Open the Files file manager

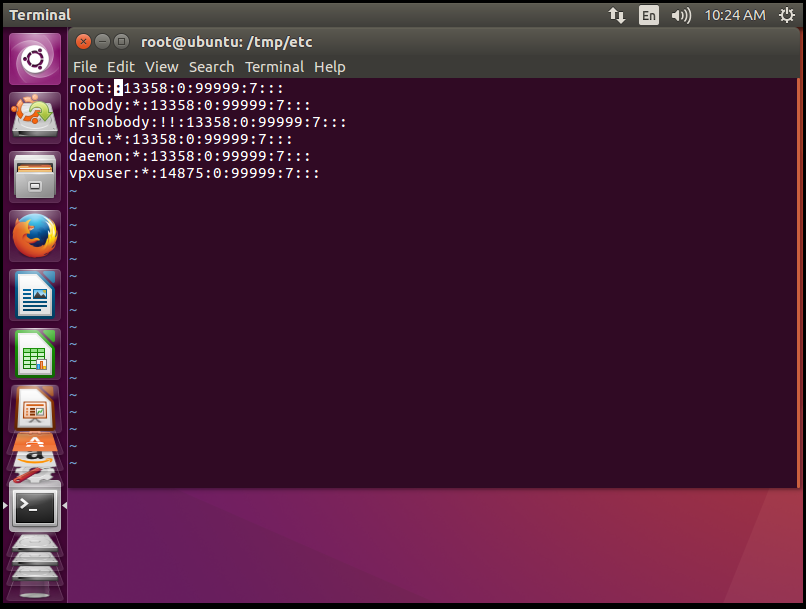click(35, 177)
